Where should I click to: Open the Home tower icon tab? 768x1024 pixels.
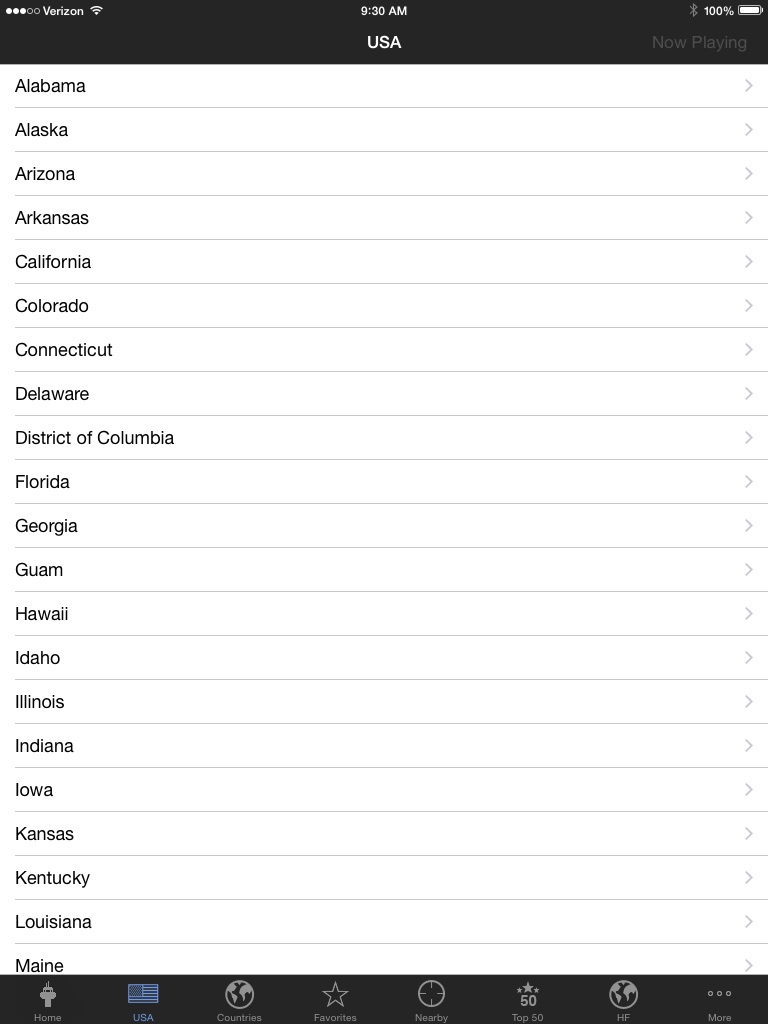(48, 995)
